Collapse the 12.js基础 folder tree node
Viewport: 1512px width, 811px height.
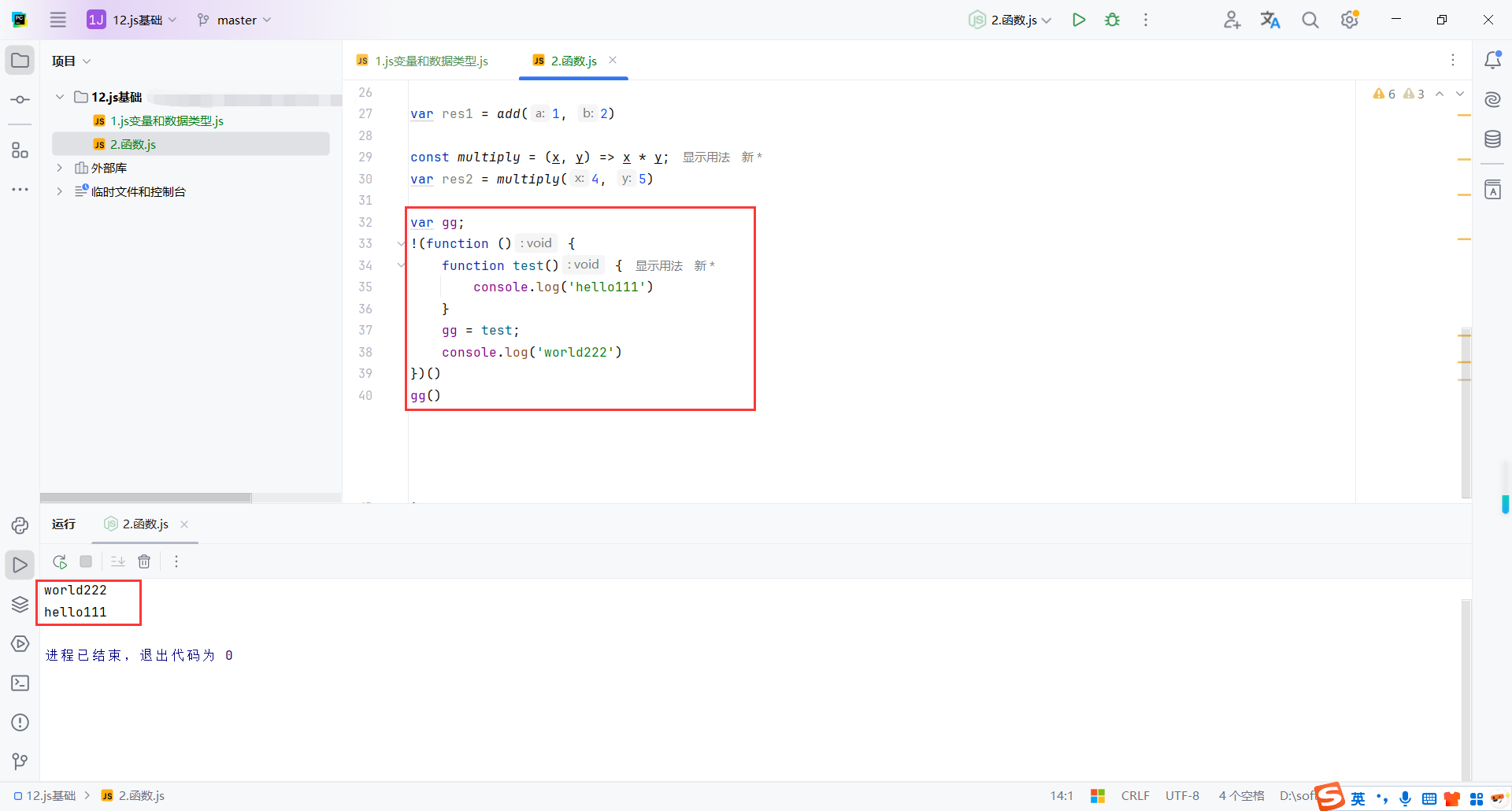(60, 97)
